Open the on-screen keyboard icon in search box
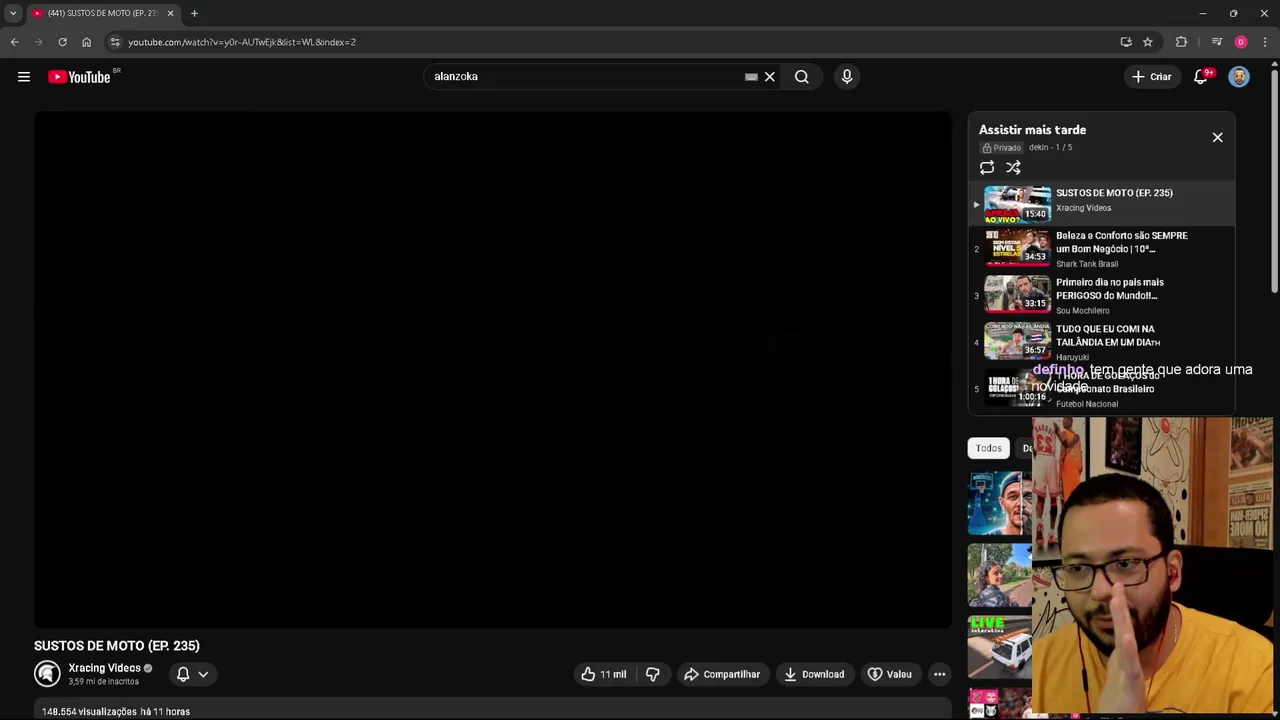The width and height of the screenshot is (1280, 720). click(751, 77)
